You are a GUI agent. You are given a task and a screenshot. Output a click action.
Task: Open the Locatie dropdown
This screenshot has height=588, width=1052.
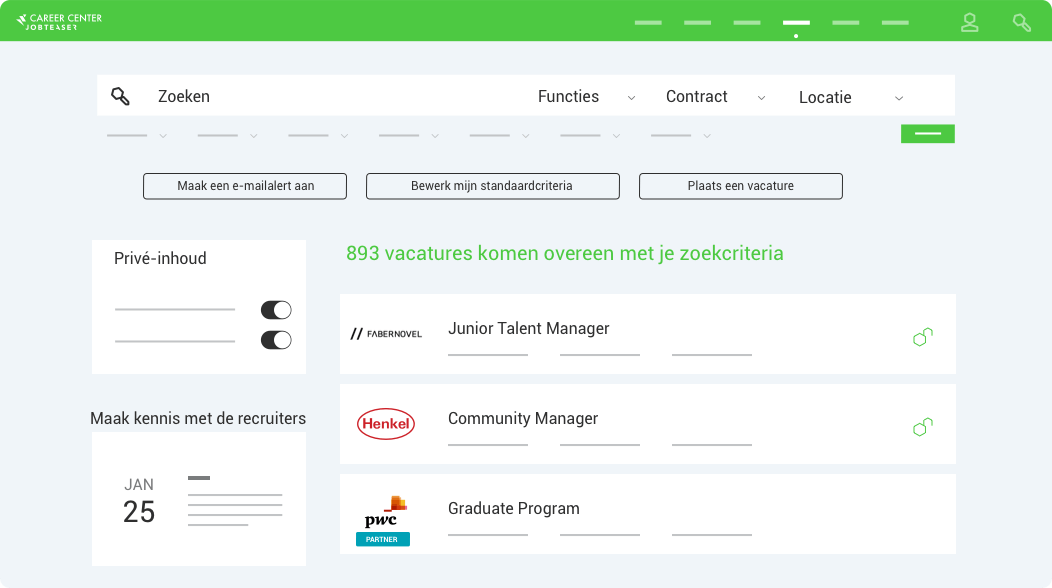[x=851, y=97]
